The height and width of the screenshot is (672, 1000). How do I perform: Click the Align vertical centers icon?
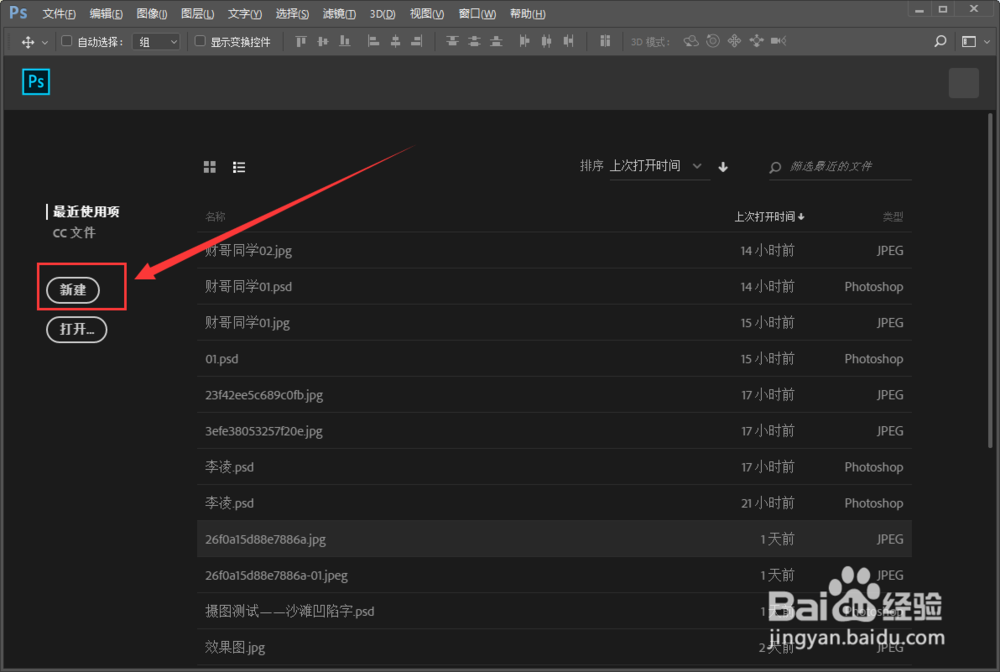323,41
